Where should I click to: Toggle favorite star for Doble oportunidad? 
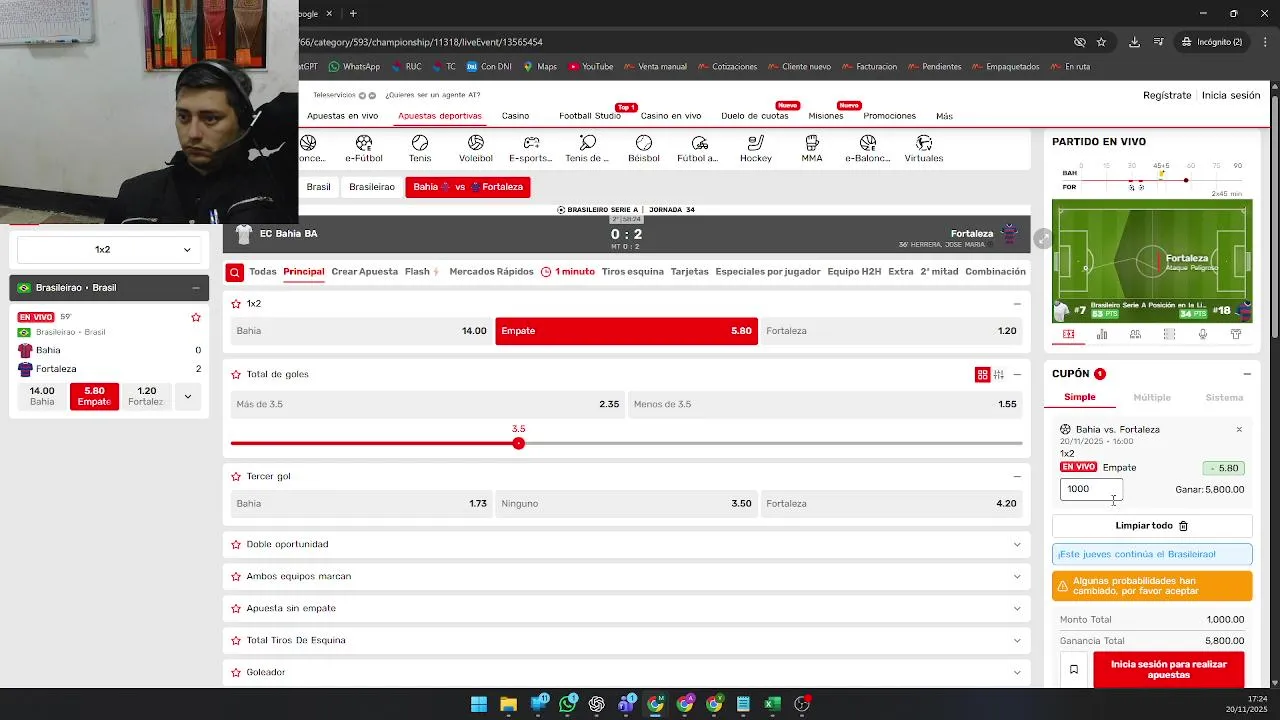pos(236,545)
